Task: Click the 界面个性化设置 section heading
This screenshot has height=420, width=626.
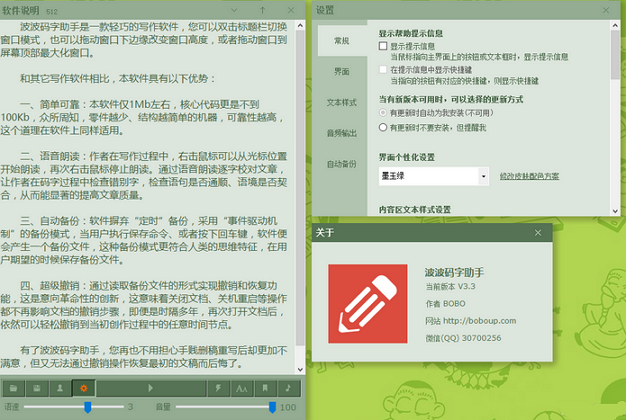Action: (x=407, y=157)
